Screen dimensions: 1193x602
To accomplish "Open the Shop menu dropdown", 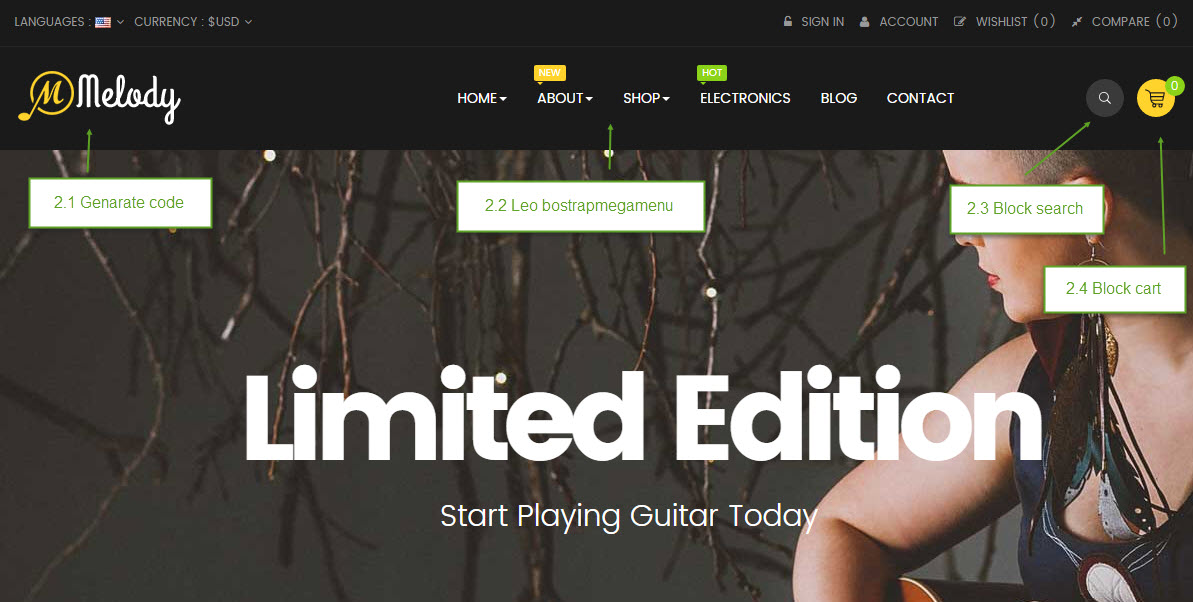I will (x=646, y=98).
